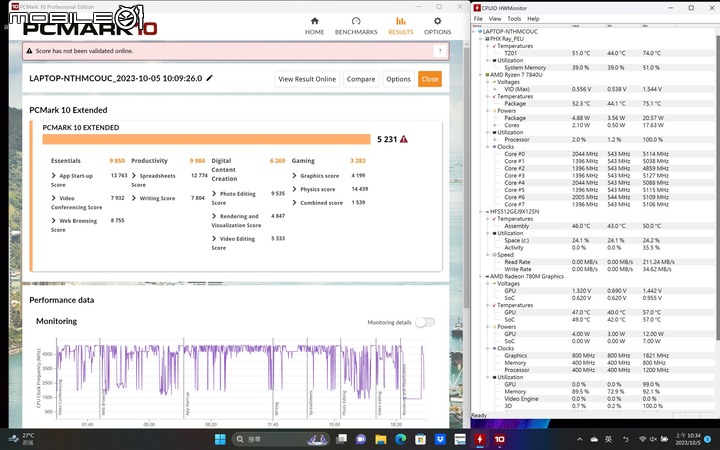Screen dimensions: 720x450
Task: Expand Writing Score row
Action: click(x=134, y=198)
